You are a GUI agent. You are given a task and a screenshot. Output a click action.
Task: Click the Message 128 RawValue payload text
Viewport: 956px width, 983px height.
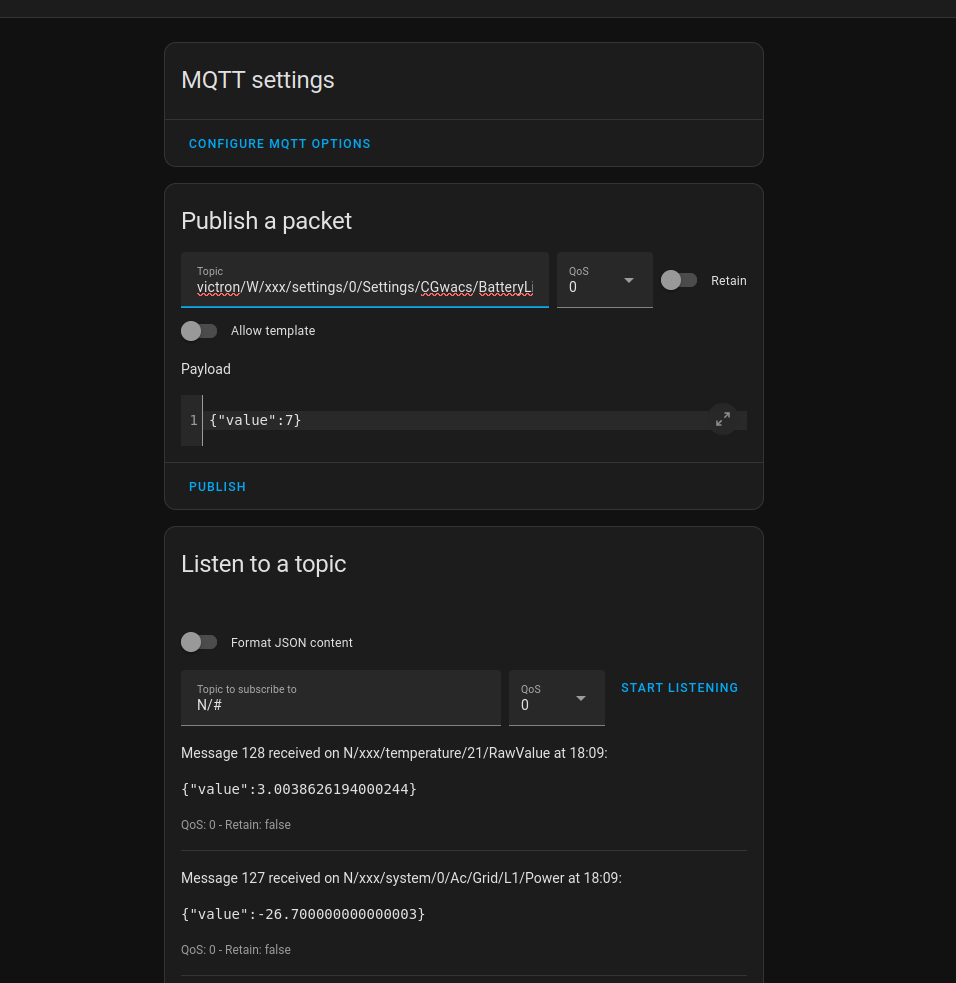[299, 789]
